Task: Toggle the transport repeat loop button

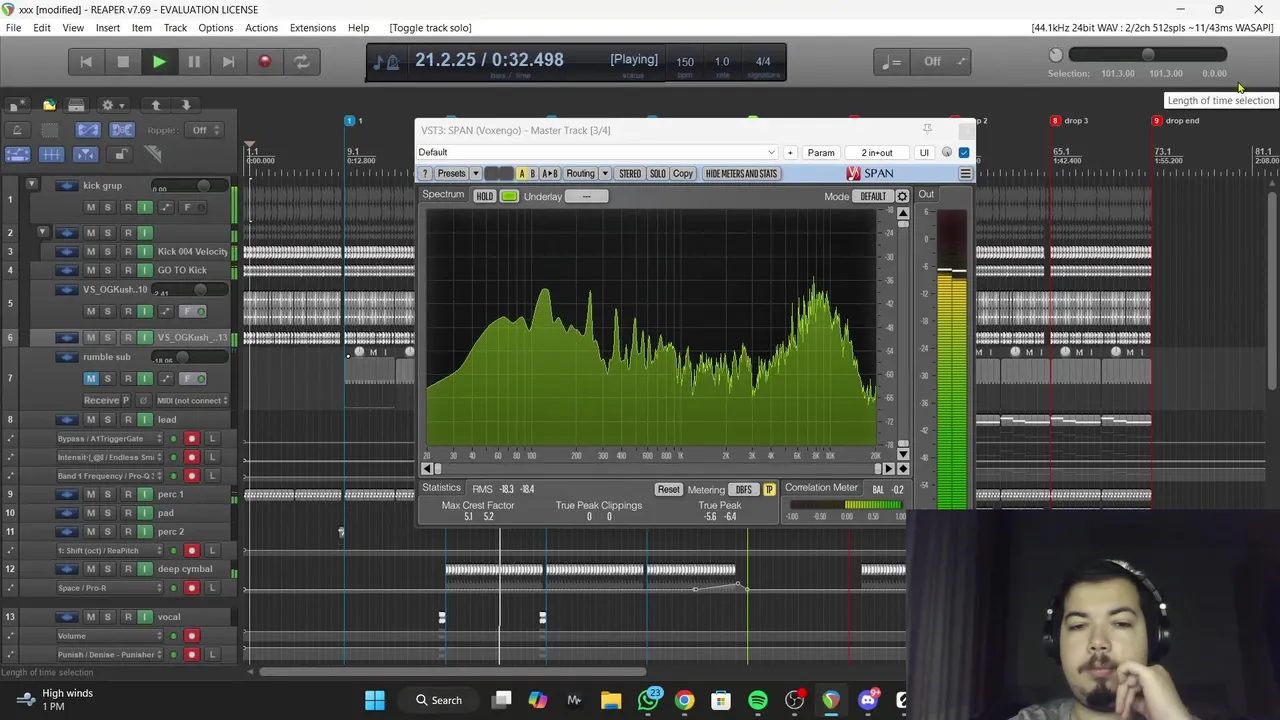Action: click(x=301, y=62)
